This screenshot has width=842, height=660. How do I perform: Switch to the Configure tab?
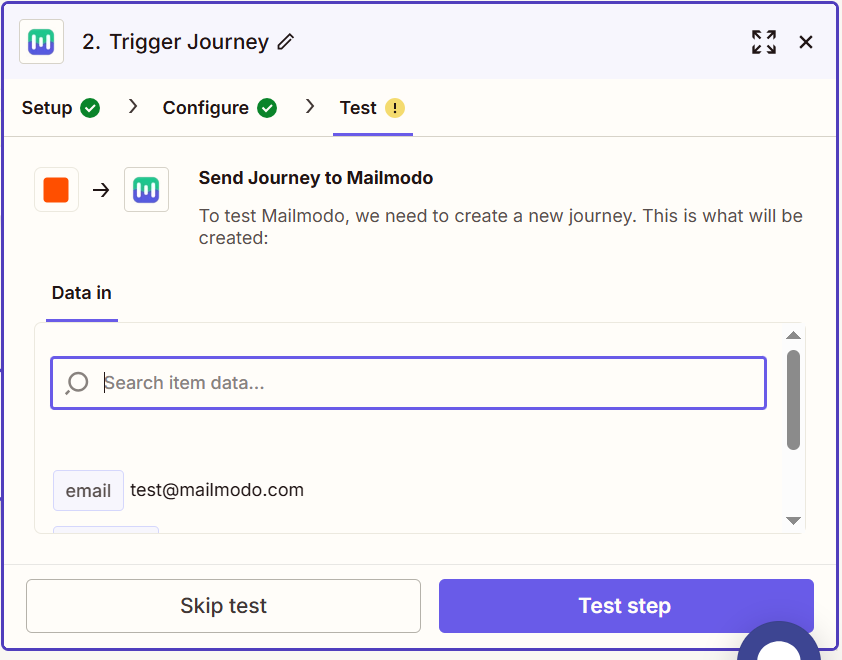pos(206,108)
